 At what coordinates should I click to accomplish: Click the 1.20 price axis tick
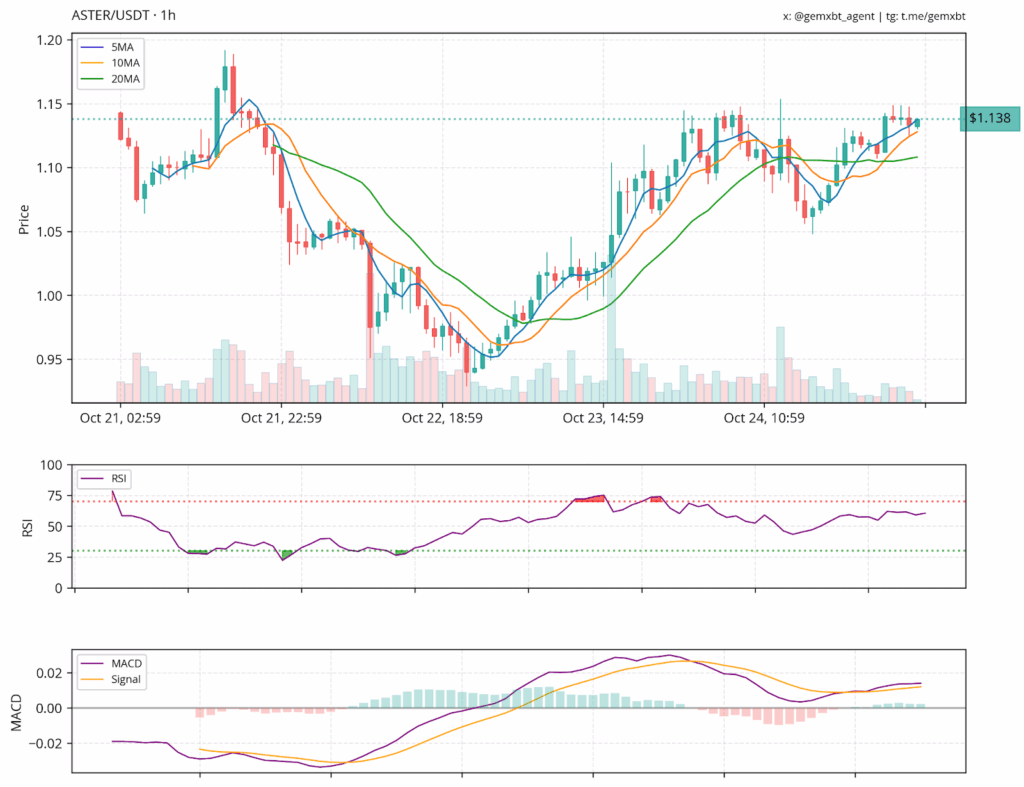[48, 40]
